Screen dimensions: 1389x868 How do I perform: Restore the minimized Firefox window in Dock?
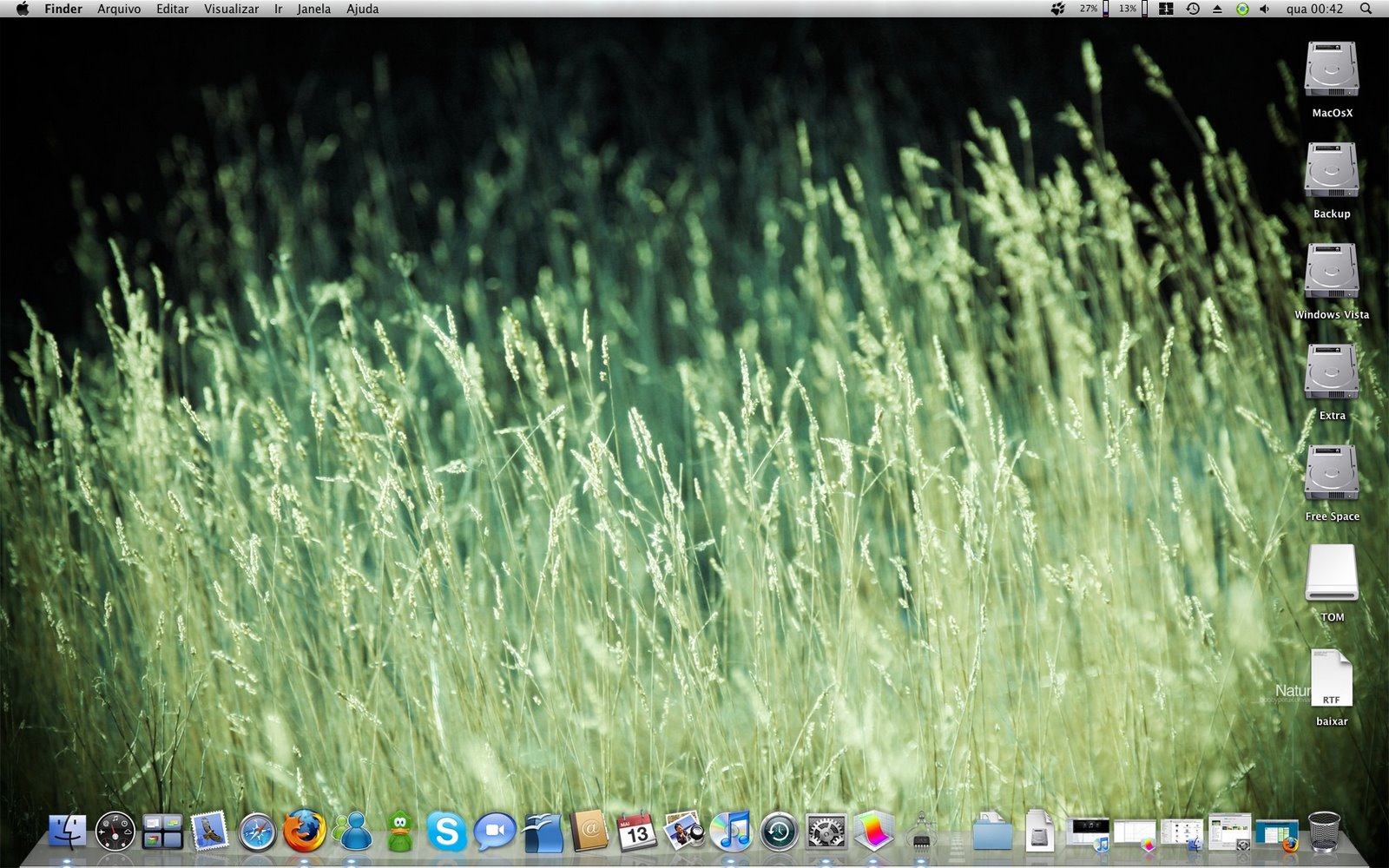click(1276, 834)
